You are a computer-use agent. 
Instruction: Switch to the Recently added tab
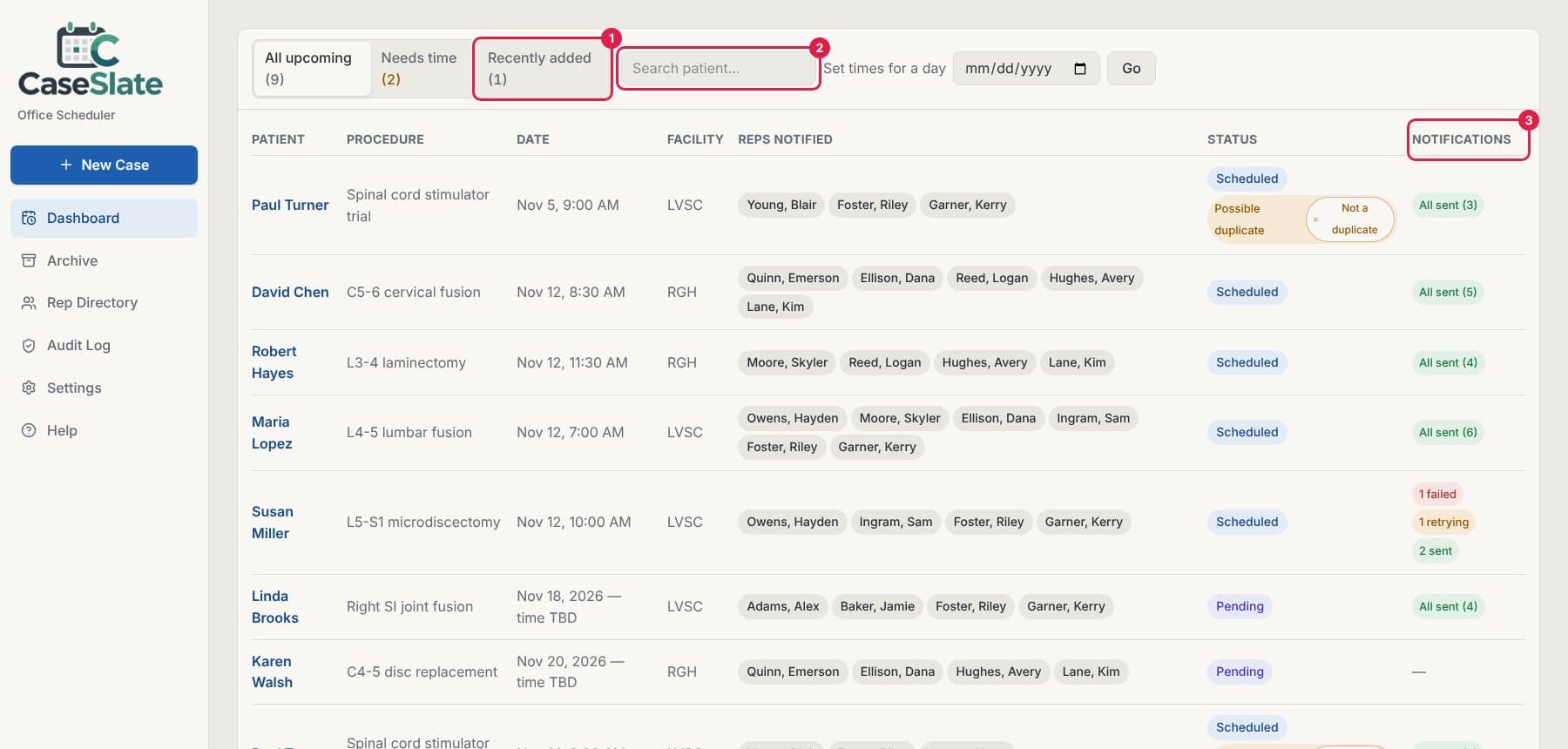point(541,68)
